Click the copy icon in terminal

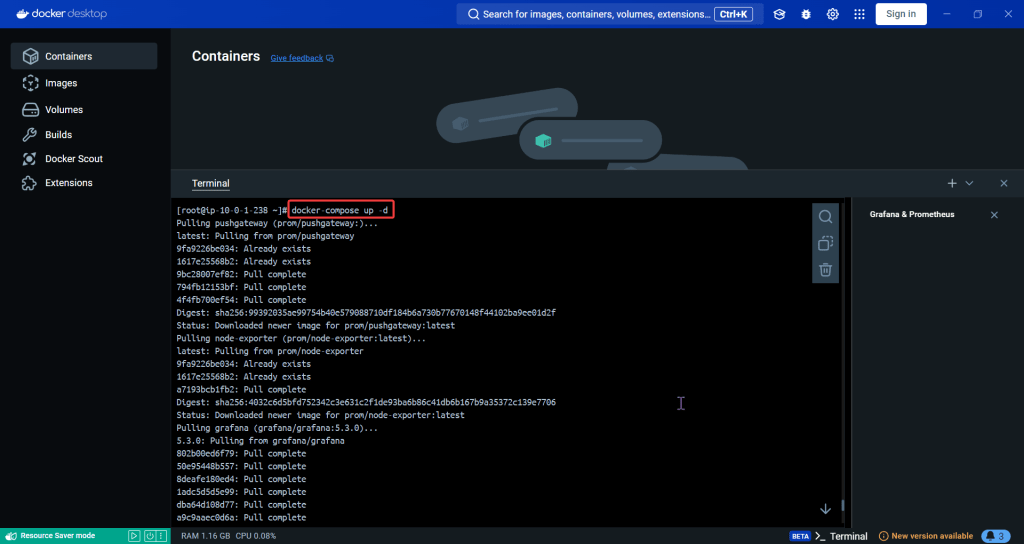[825, 243]
